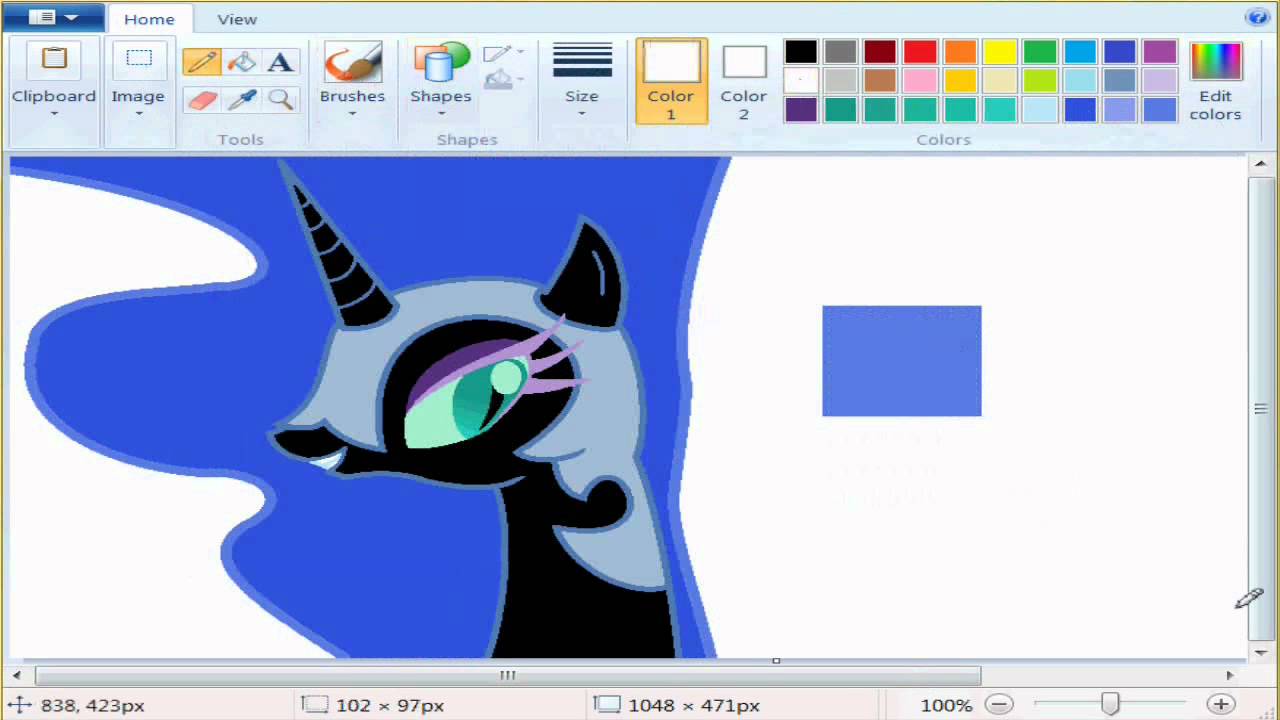This screenshot has width=1280, height=720.
Task: Activate the Color 1 foreground selector
Action: 671,82
